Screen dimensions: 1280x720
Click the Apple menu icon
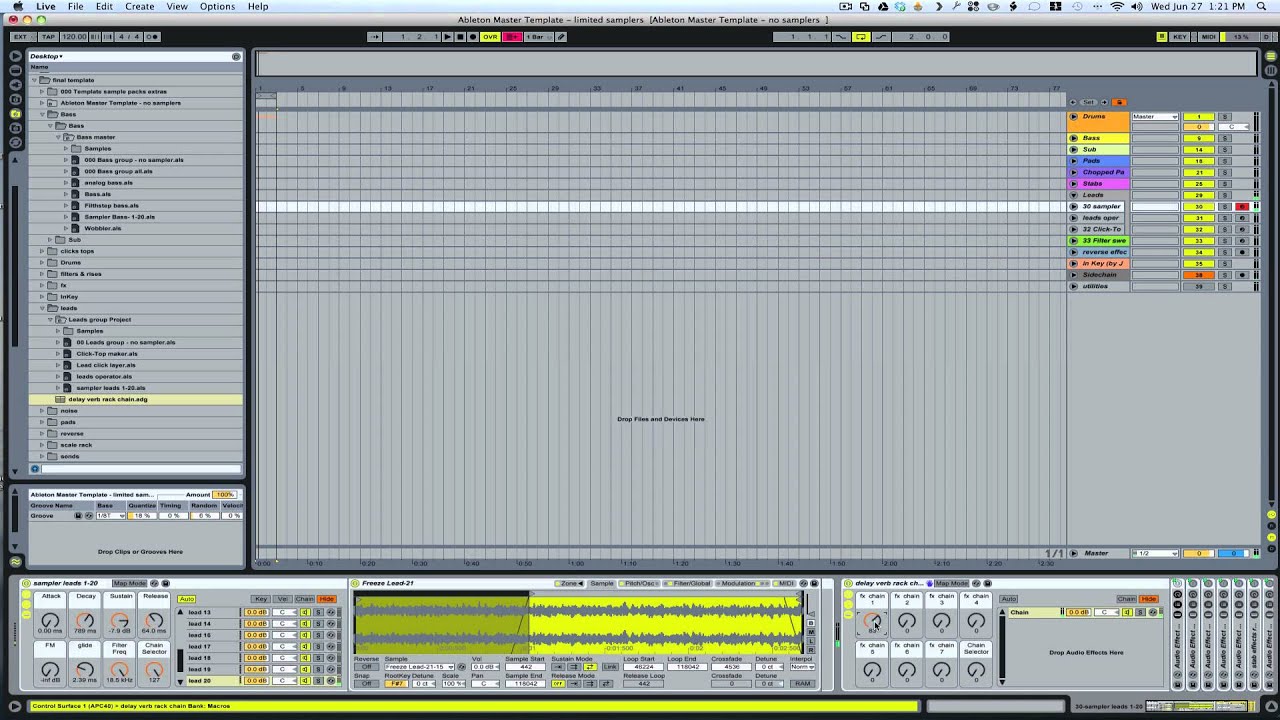18,7
